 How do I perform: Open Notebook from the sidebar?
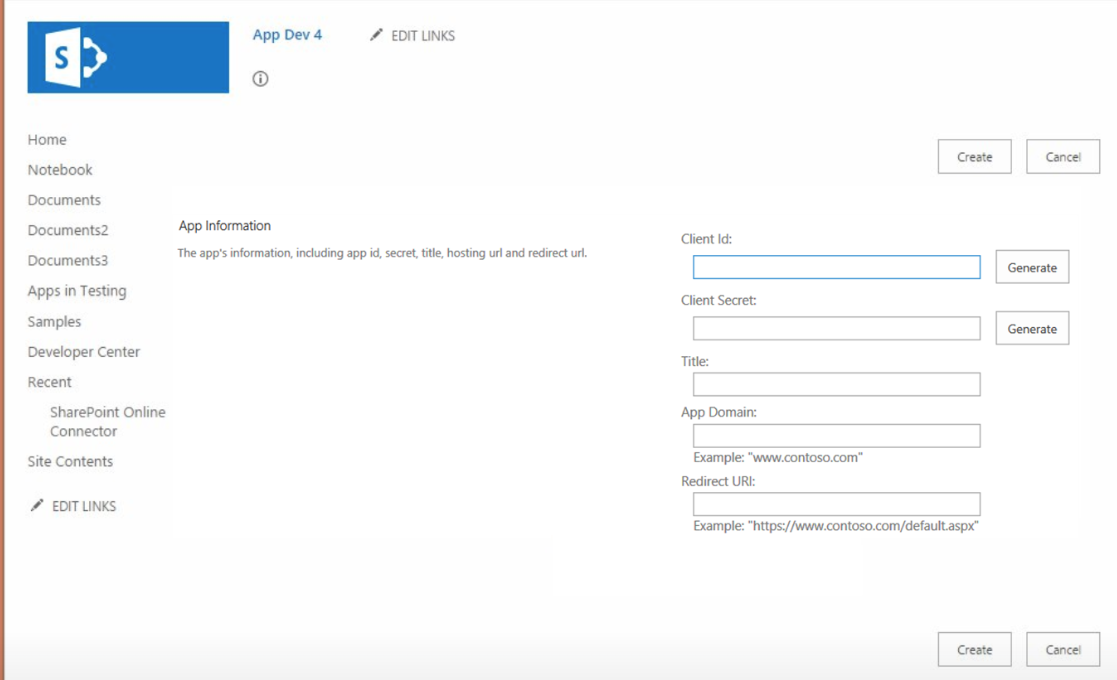tap(60, 170)
